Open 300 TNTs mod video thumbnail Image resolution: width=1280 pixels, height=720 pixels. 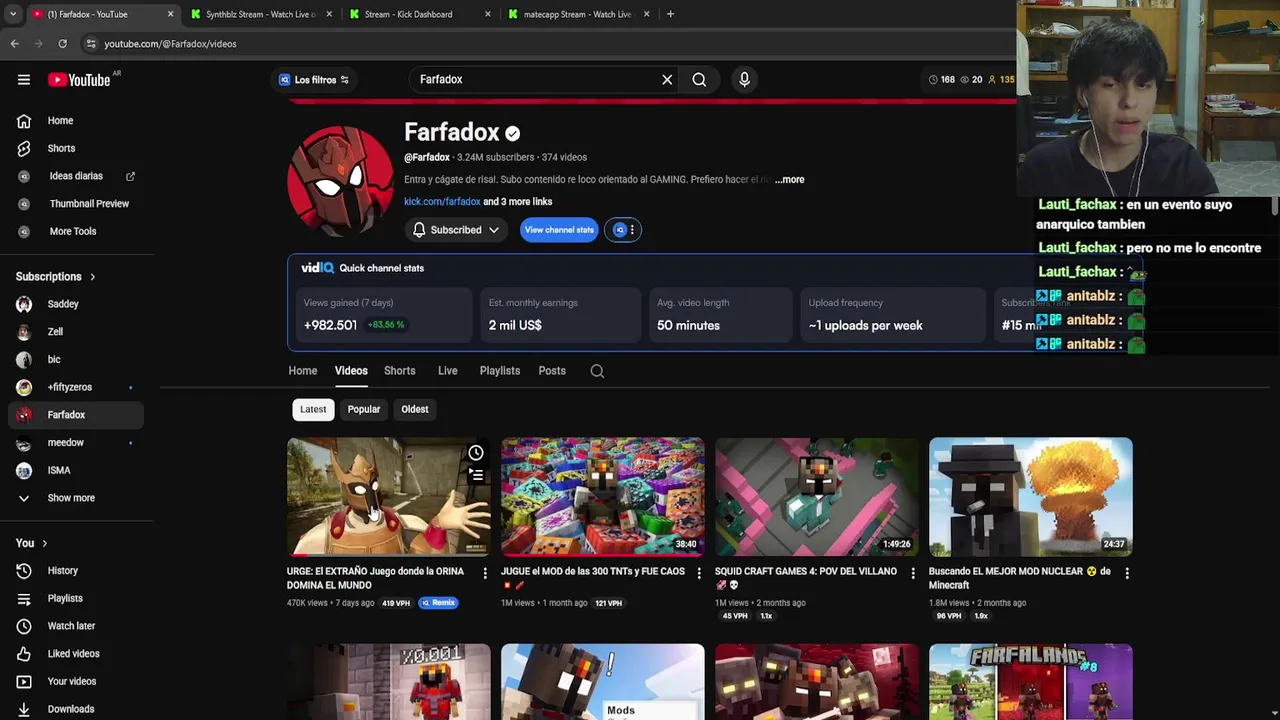603,496
